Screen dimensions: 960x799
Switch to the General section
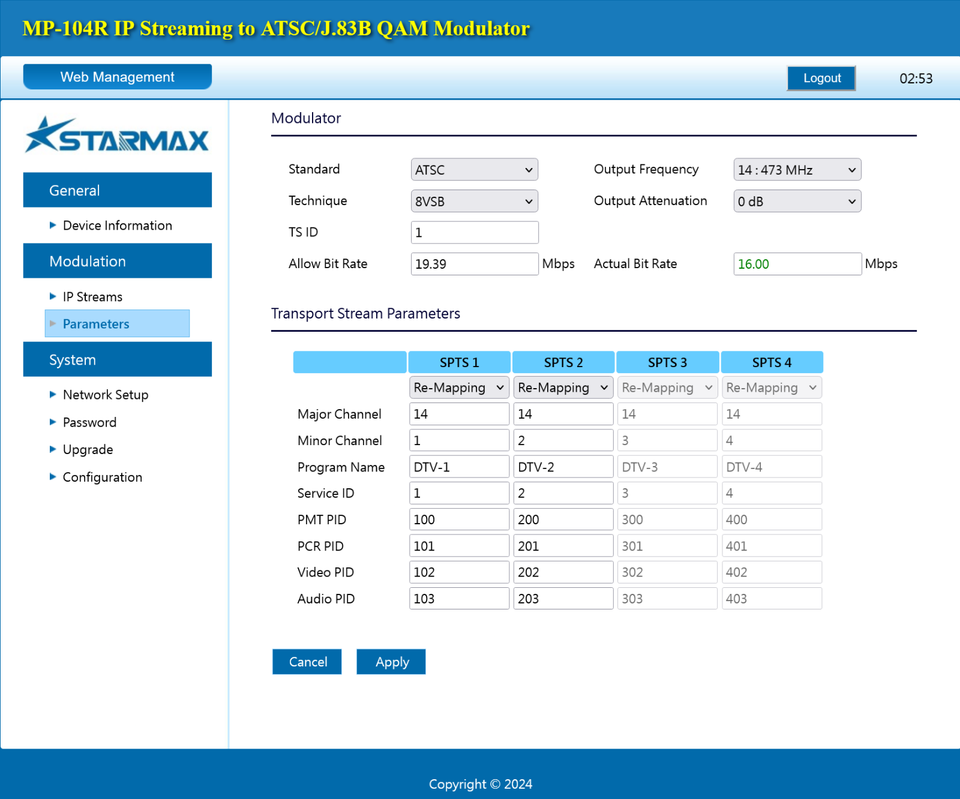pos(117,190)
